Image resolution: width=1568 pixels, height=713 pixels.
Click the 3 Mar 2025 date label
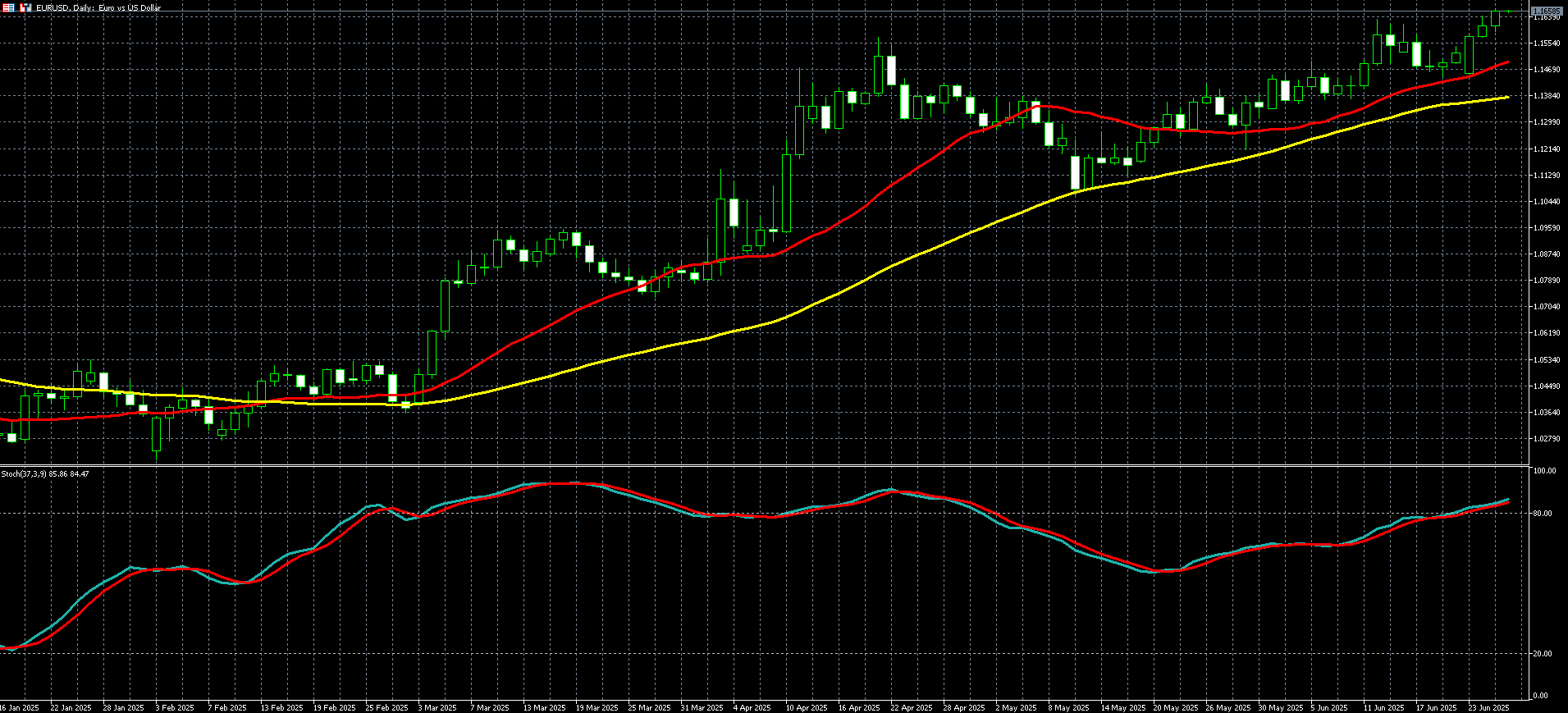(437, 707)
